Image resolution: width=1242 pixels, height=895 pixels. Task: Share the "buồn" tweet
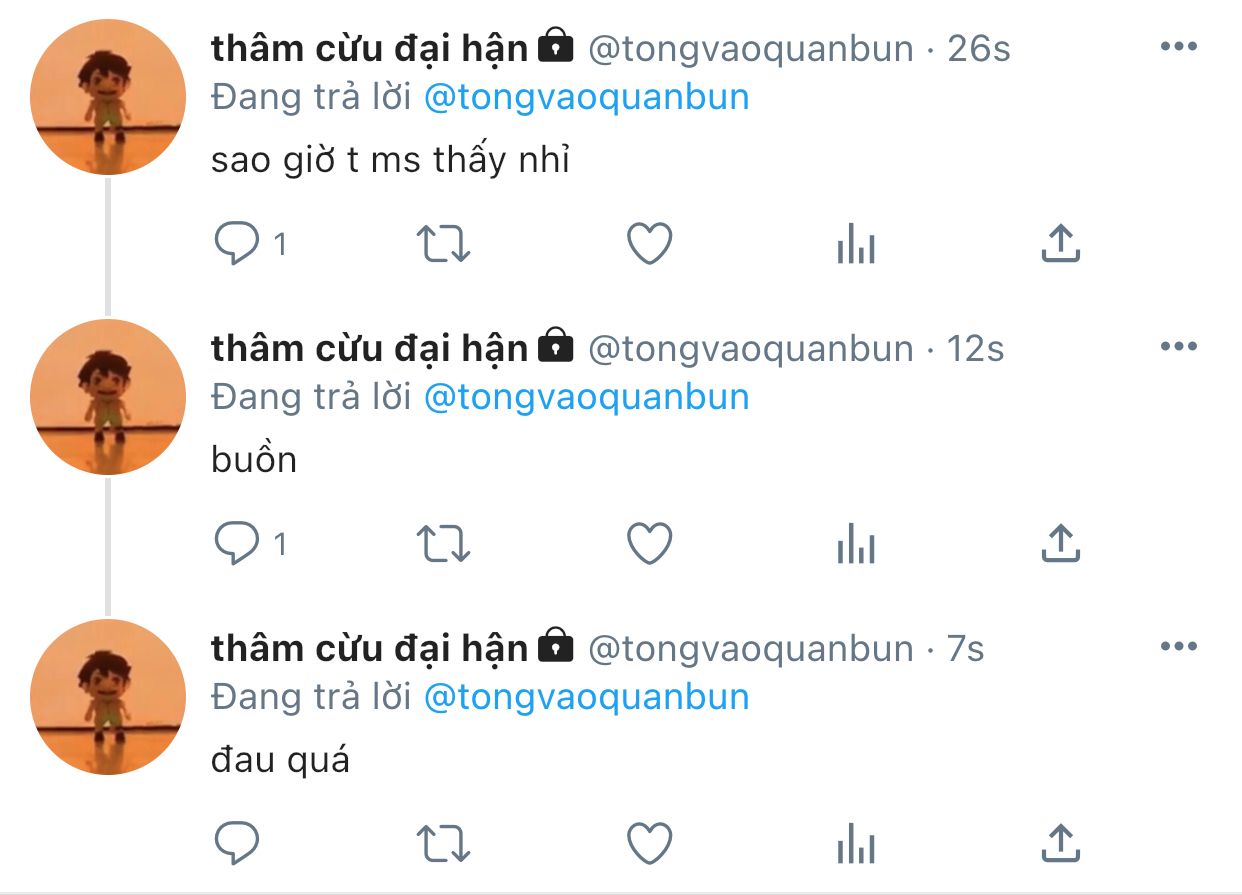pos(1061,543)
